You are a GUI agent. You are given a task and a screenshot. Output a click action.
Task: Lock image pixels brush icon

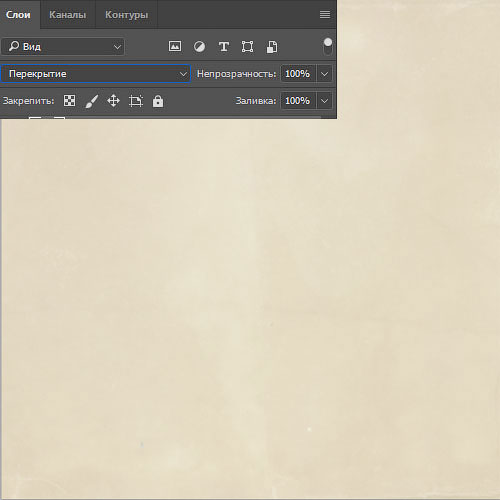point(92,101)
